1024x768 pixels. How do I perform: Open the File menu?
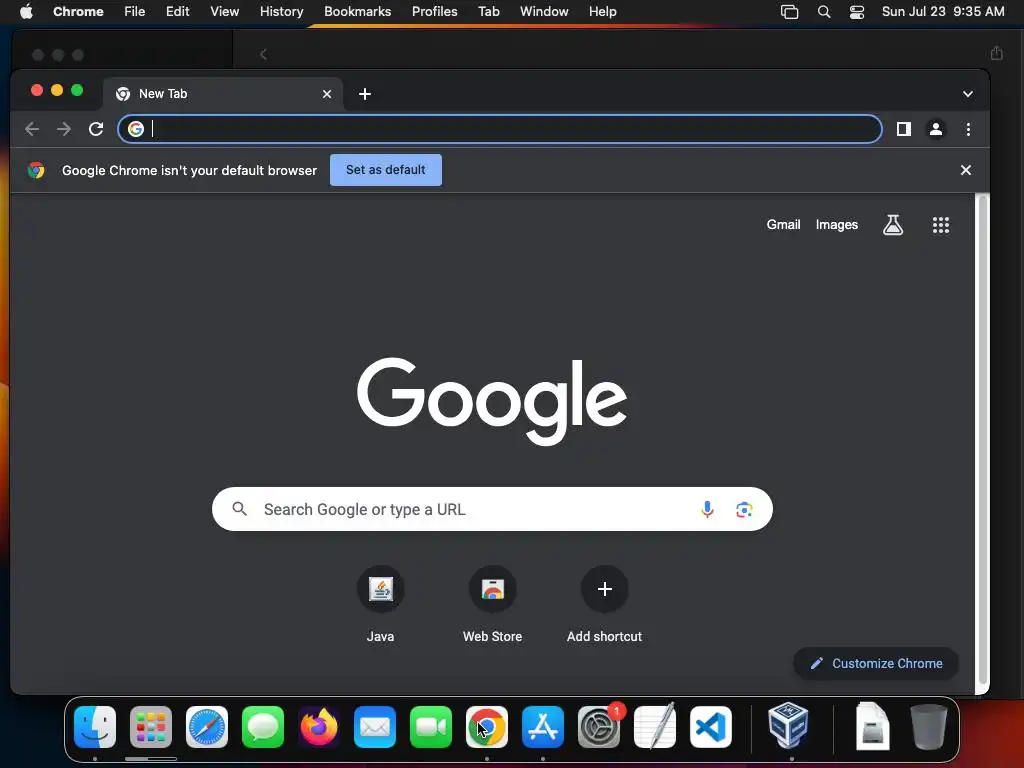(x=135, y=11)
